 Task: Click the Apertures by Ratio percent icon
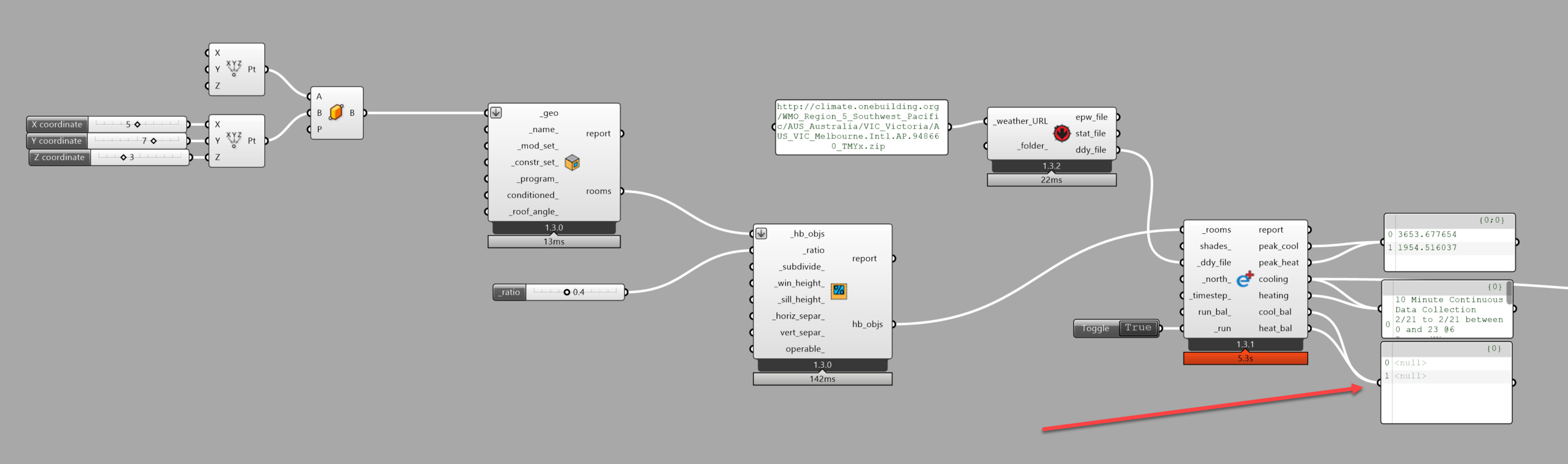pyautogui.click(x=838, y=291)
